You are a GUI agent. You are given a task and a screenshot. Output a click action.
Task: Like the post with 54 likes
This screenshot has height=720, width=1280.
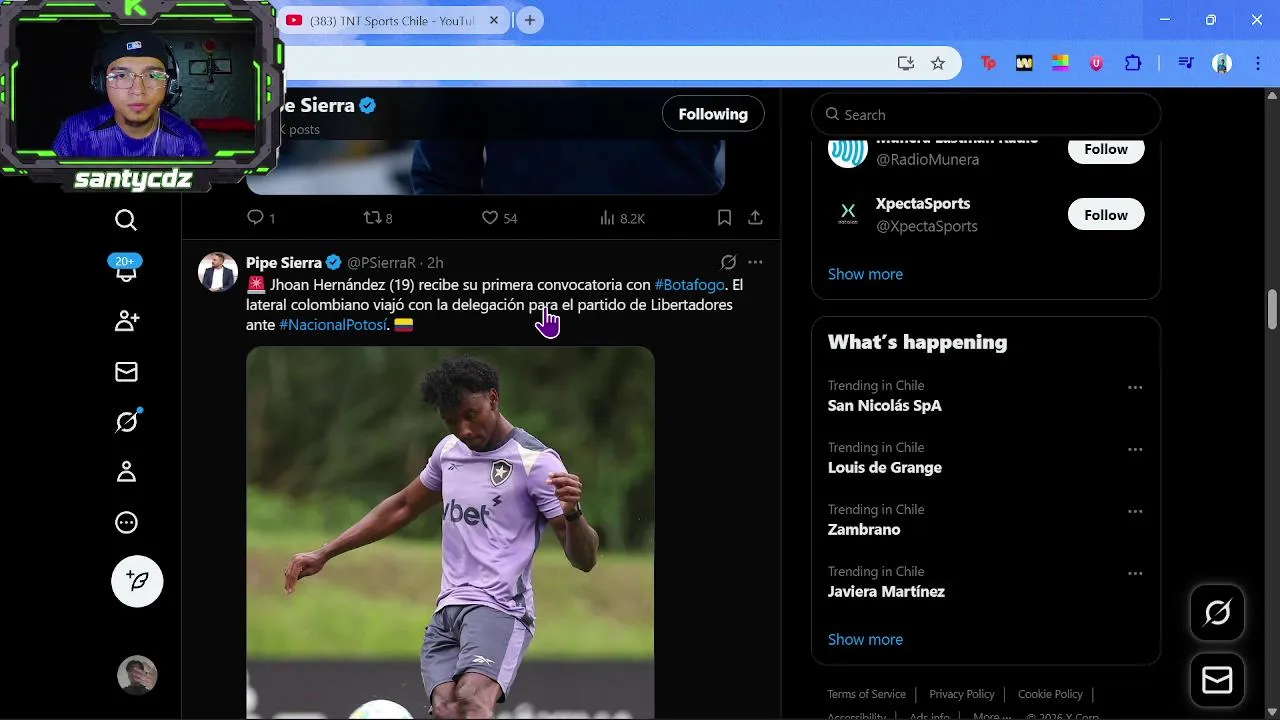point(499,218)
